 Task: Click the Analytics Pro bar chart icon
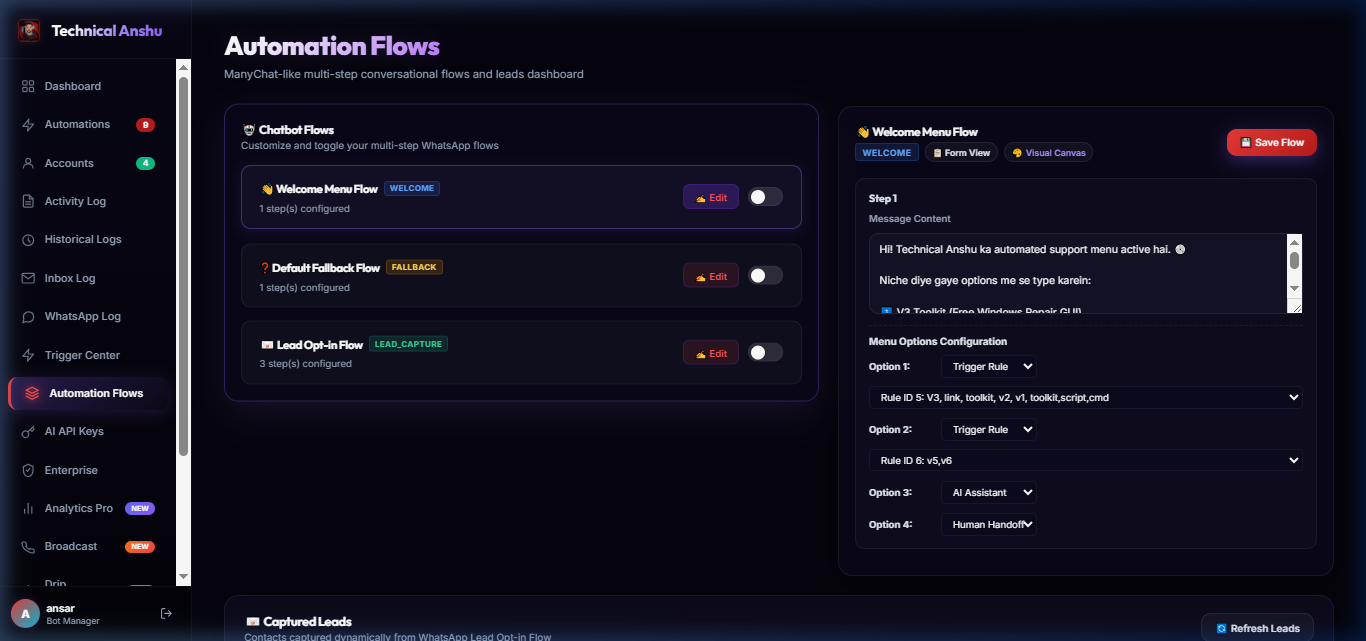click(28, 508)
